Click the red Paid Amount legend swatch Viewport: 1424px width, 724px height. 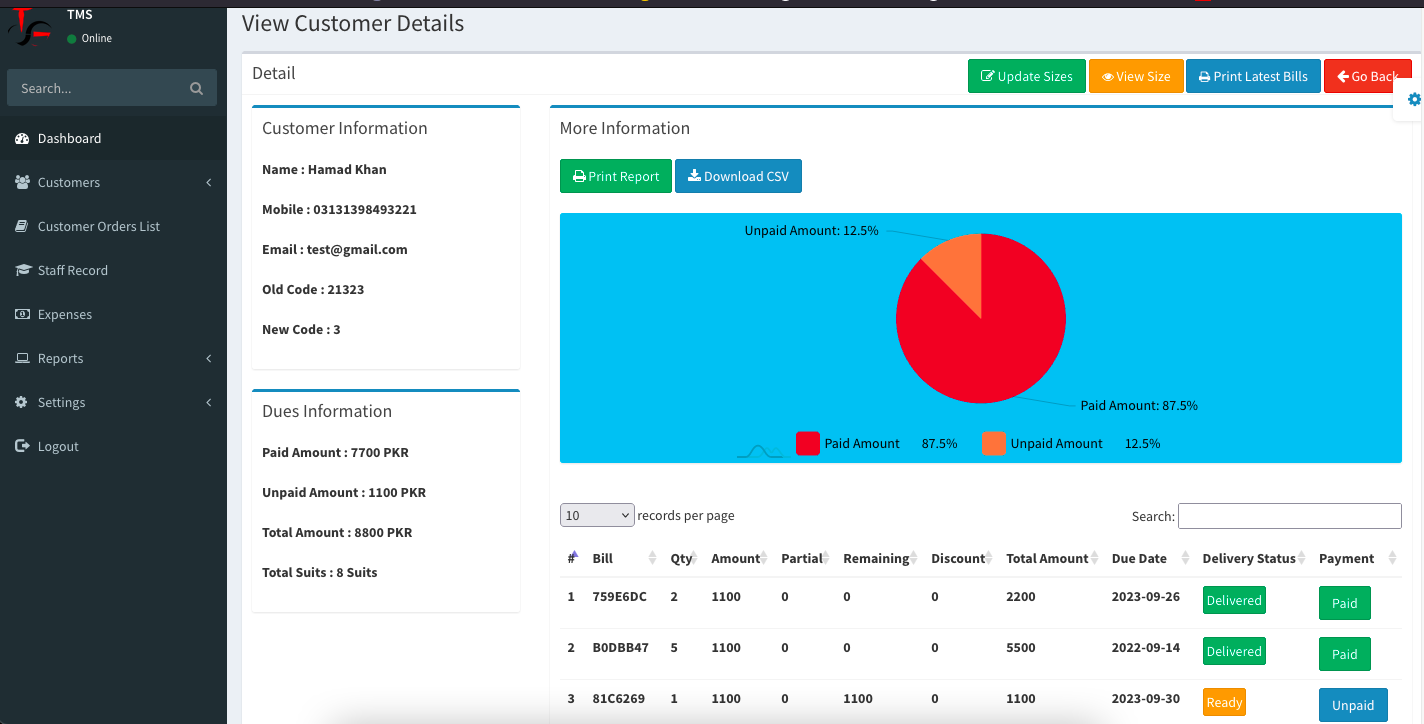click(x=807, y=443)
